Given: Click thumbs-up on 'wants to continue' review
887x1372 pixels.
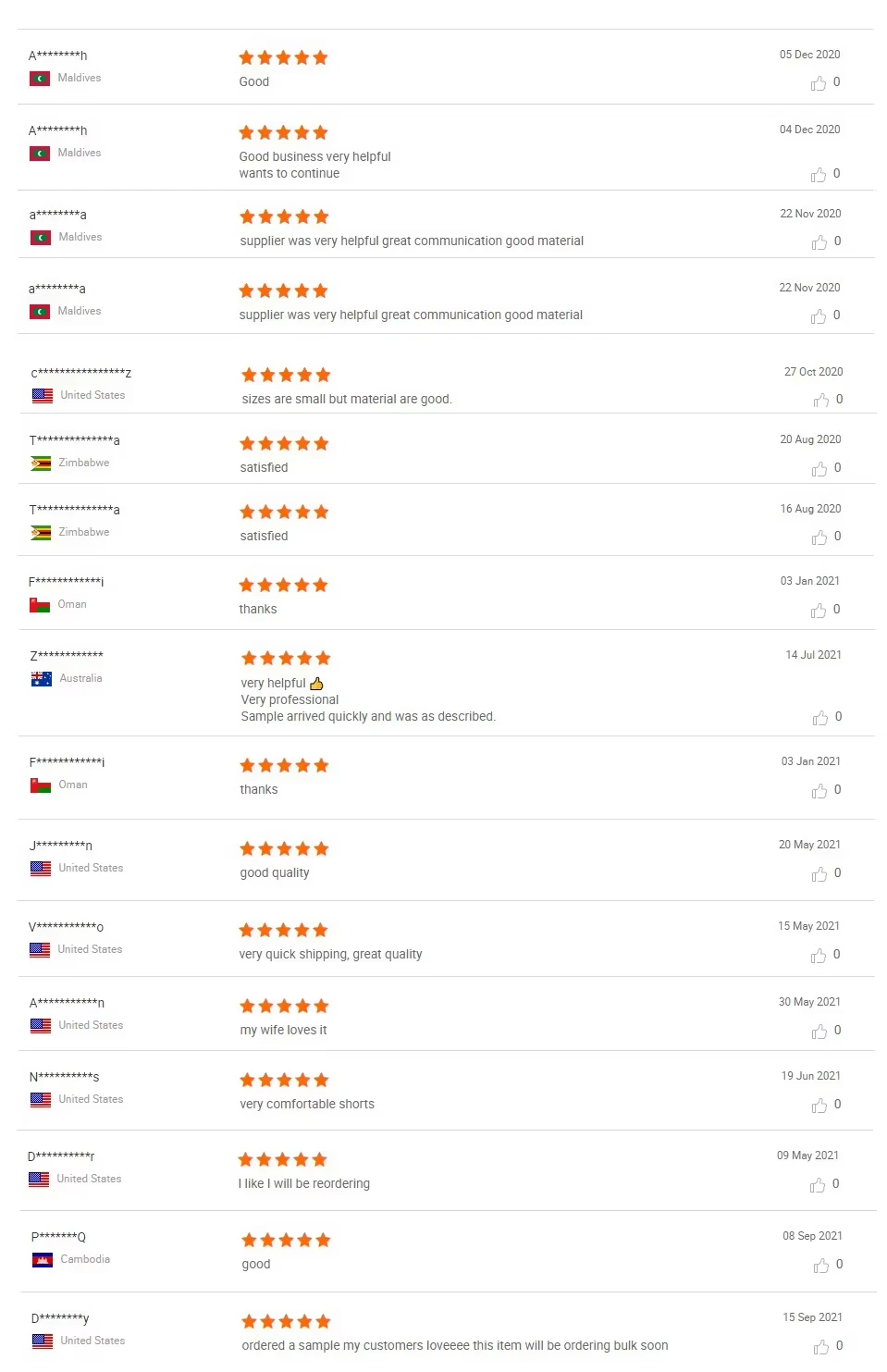Looking at the screenshot, I should coord(819,175).
